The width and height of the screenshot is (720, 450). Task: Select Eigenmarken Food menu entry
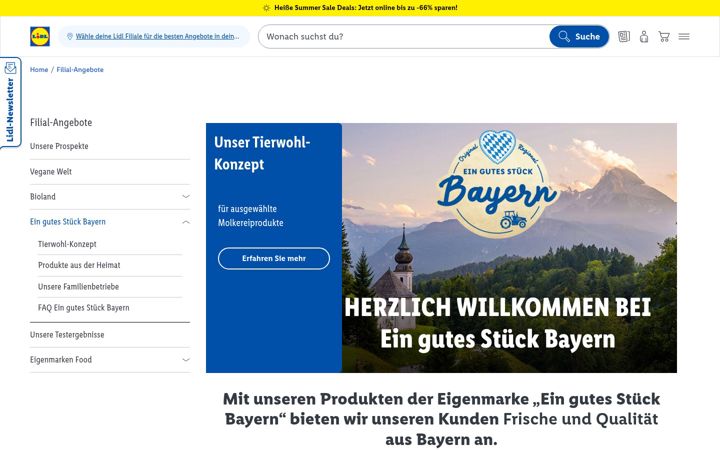[x=61, y=360]
